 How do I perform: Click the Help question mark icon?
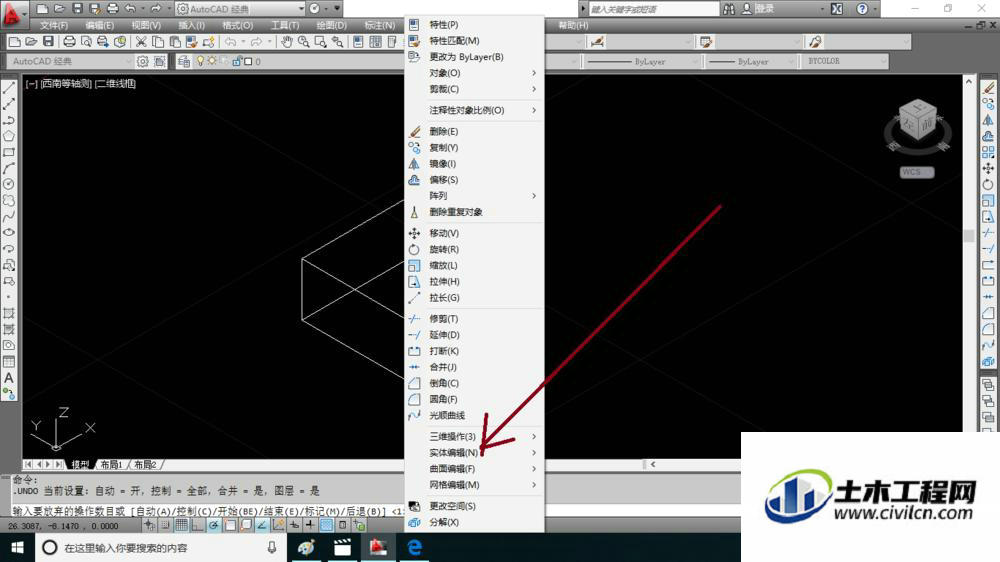862,9
